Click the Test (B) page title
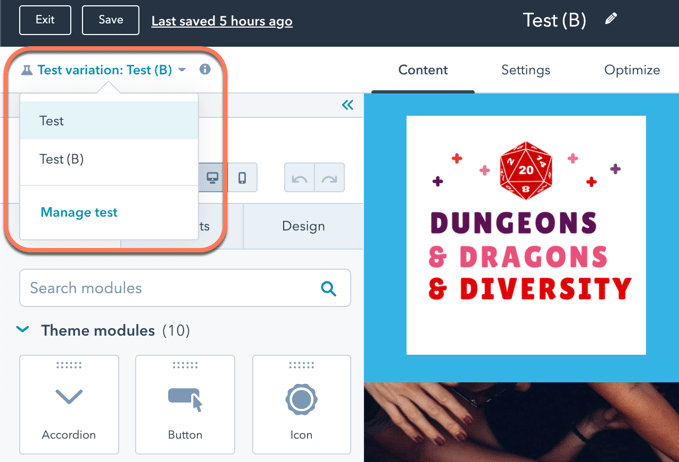 click(x=554, y=20)
